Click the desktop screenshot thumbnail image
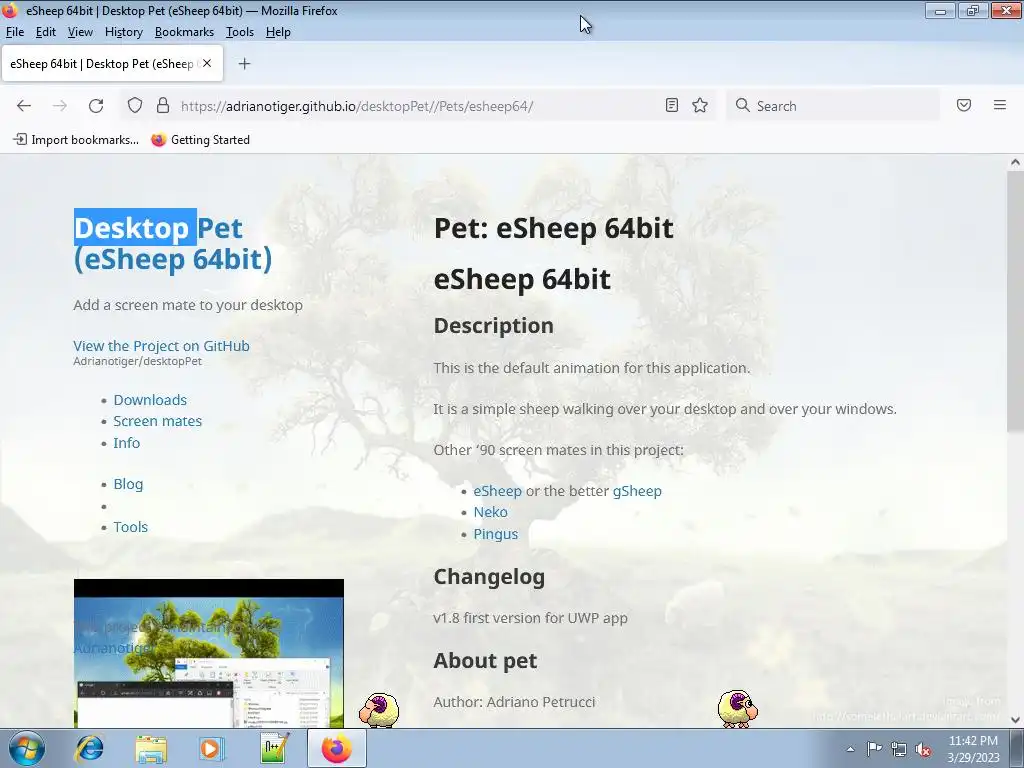Image resolution: width=1024 pixels, height=768 pixels. [x=209, y=653]
